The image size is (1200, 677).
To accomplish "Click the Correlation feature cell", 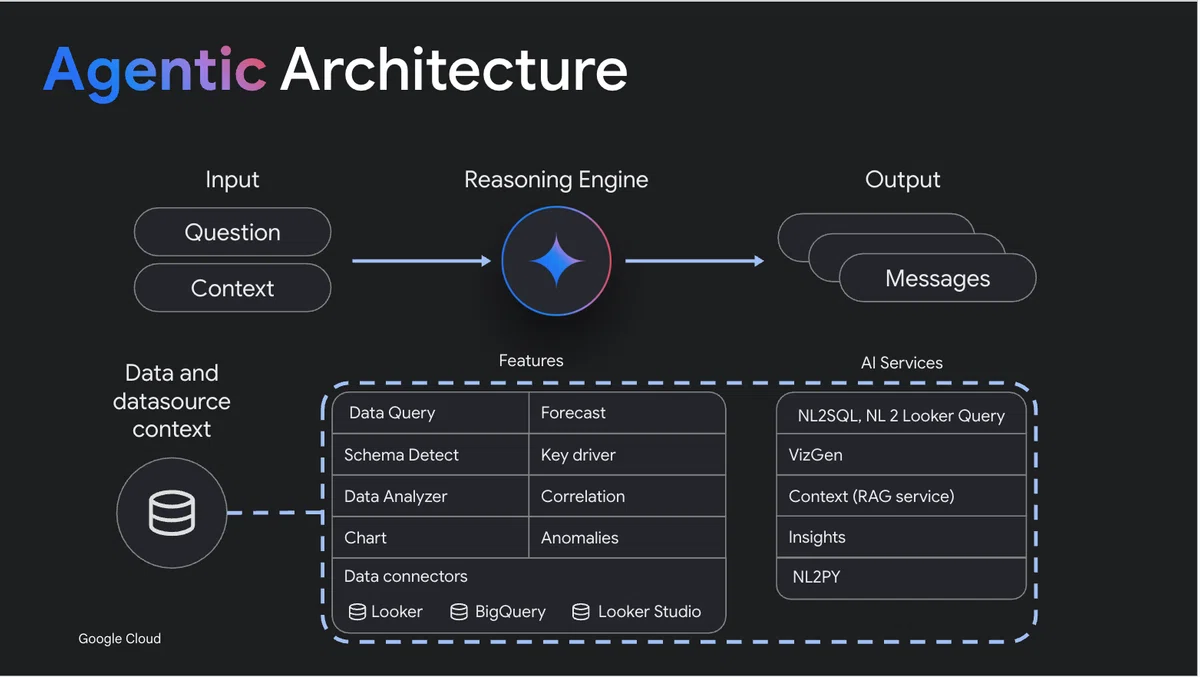I will tap(627, 496).
